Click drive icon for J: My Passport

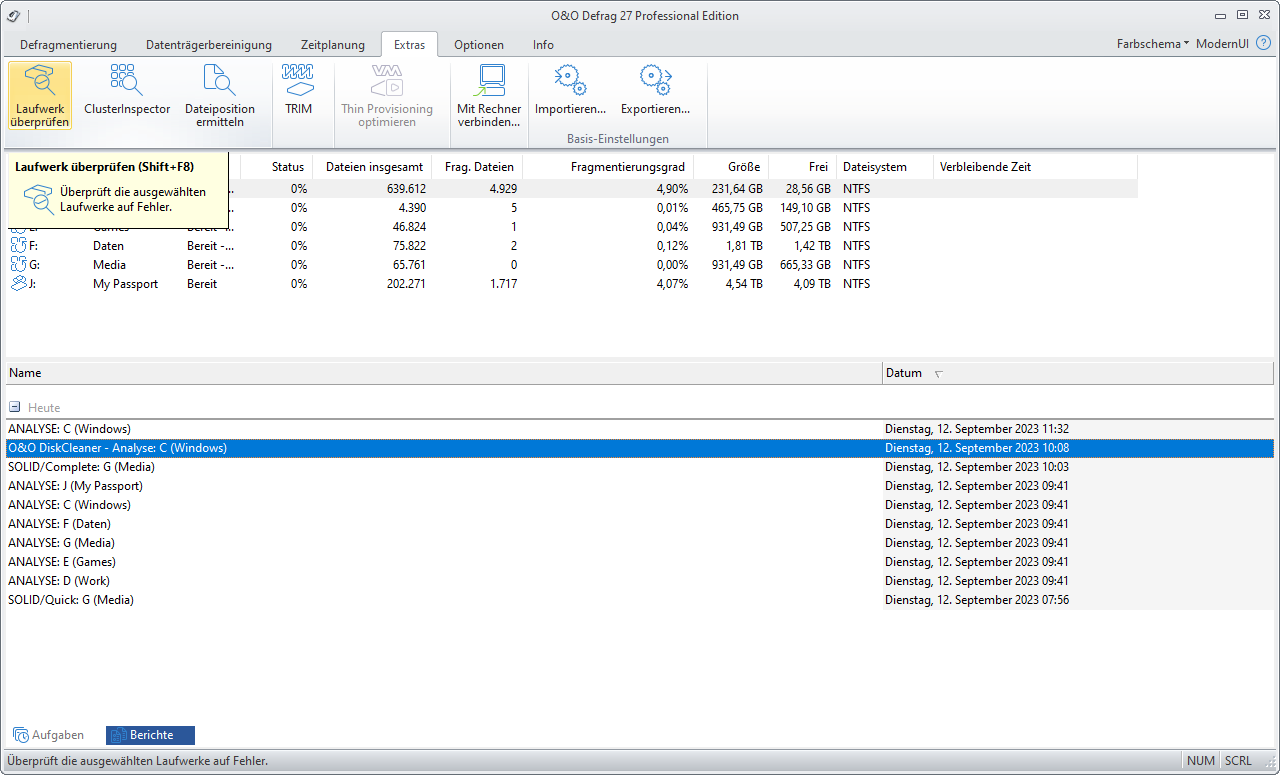(x=18, y=283)
